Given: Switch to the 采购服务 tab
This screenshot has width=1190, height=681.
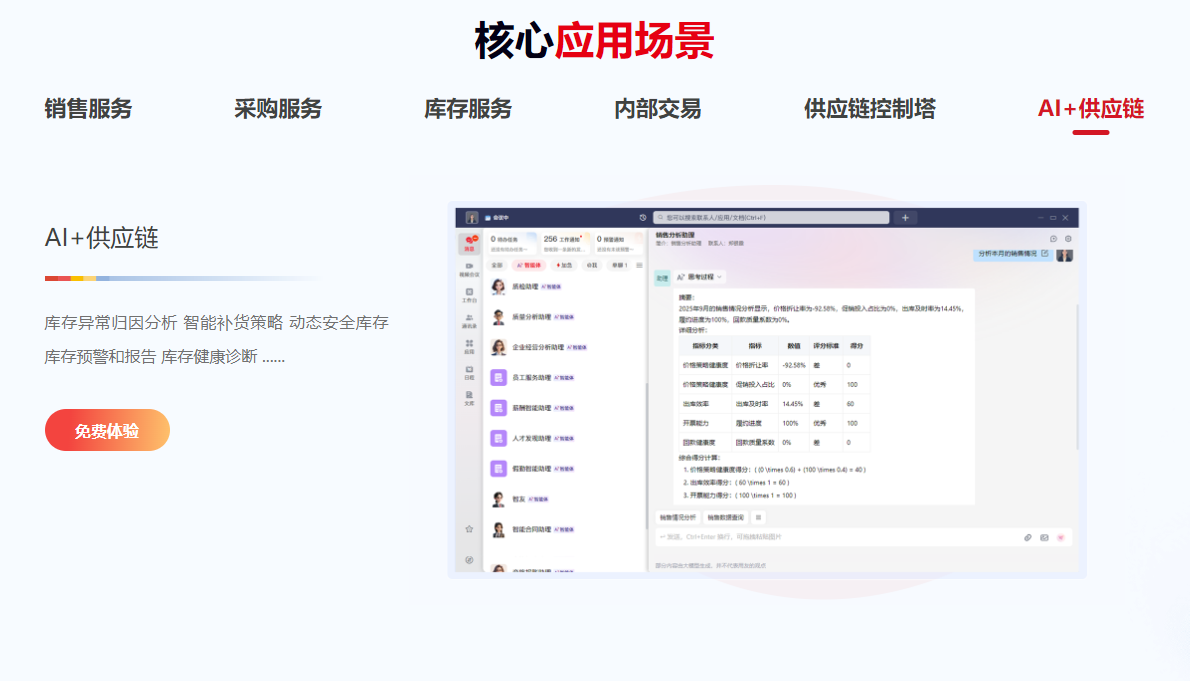Looking at the screenshot, I should coord(278,109).
